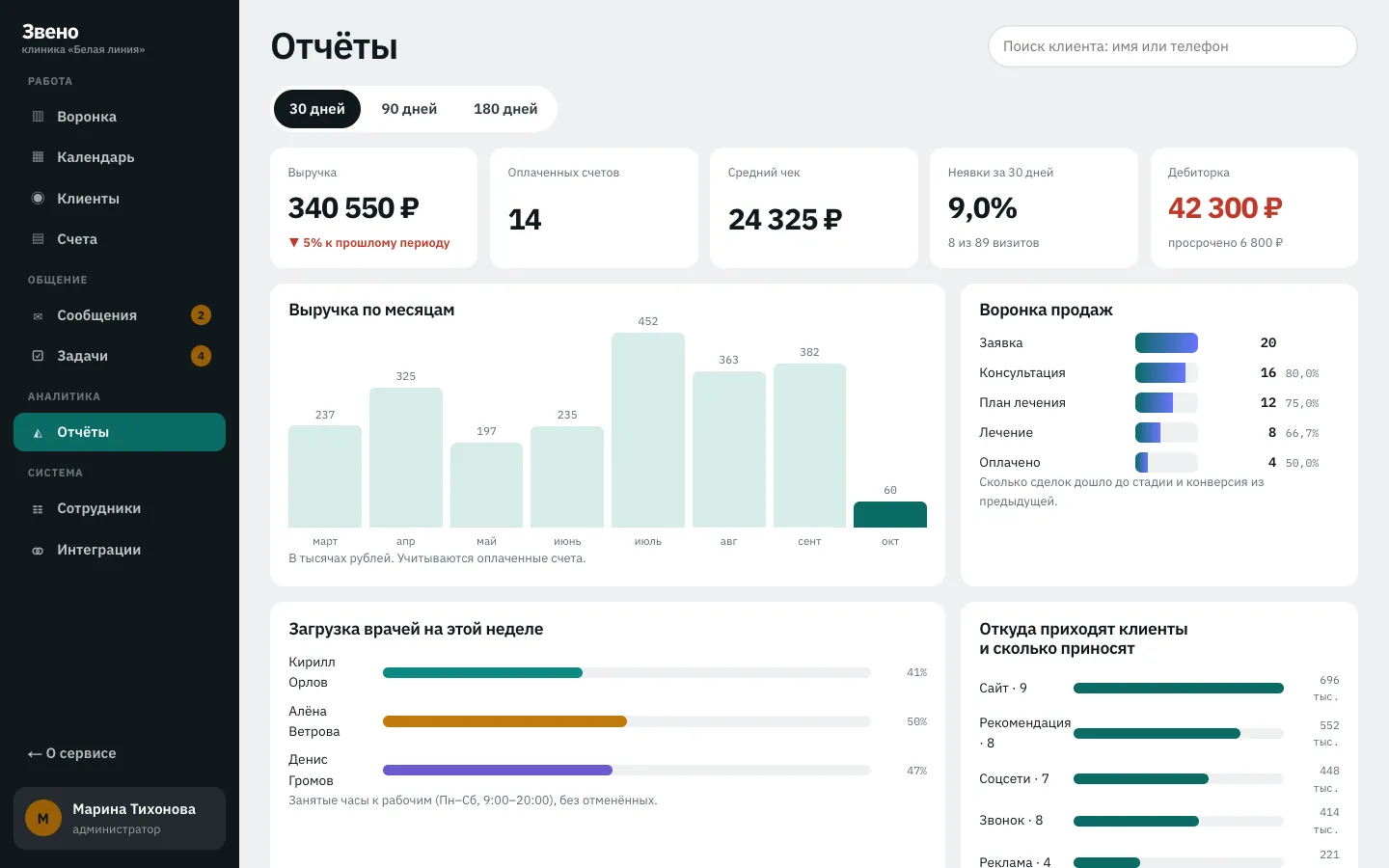Open the Воронка section
The image size is (1389, 868).
[x=120, y=117]
